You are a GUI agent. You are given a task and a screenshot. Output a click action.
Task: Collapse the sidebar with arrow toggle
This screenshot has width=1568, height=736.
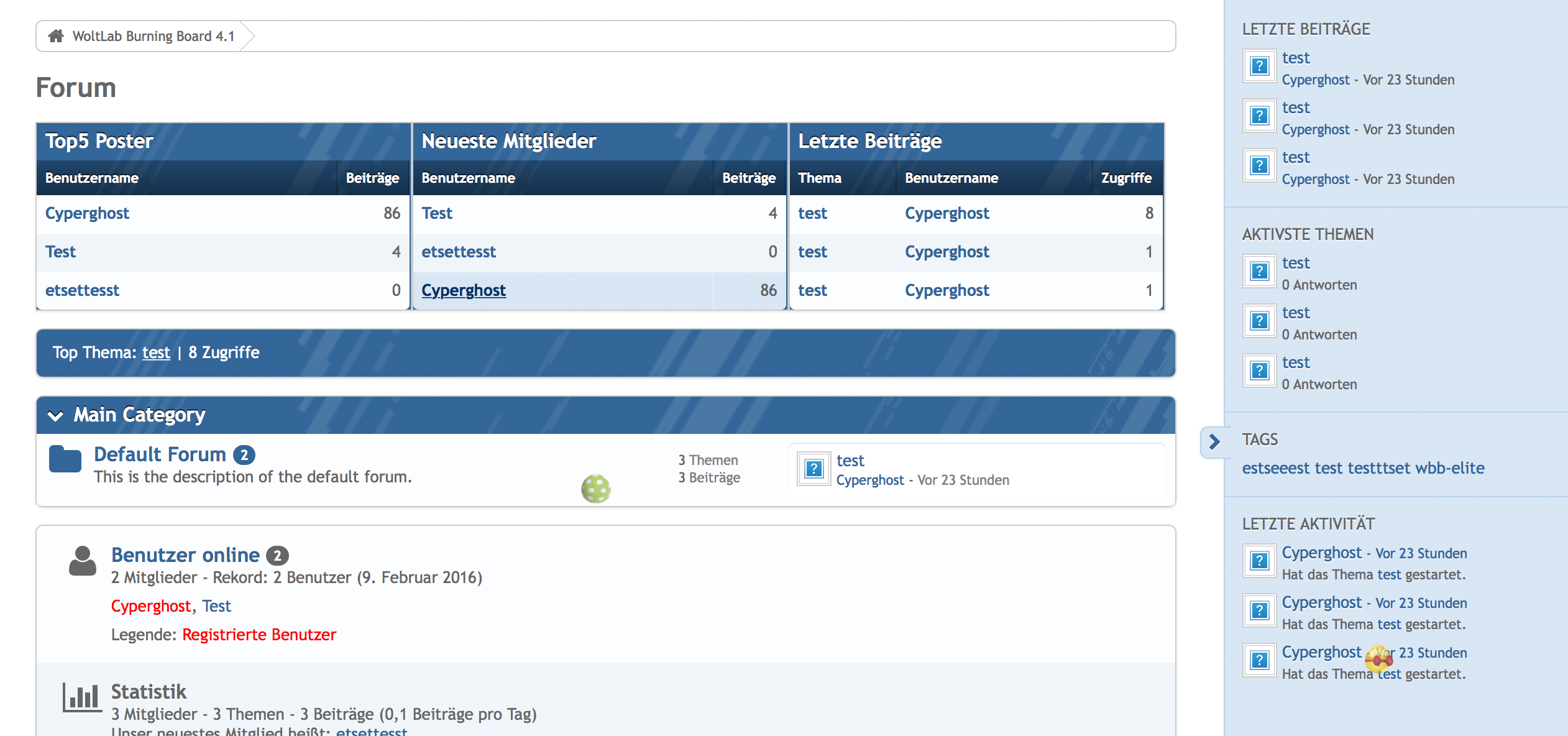[x=1214, y=442]
